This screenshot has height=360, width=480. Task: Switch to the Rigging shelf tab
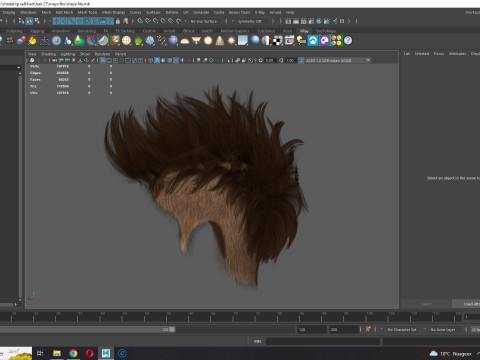37,31
